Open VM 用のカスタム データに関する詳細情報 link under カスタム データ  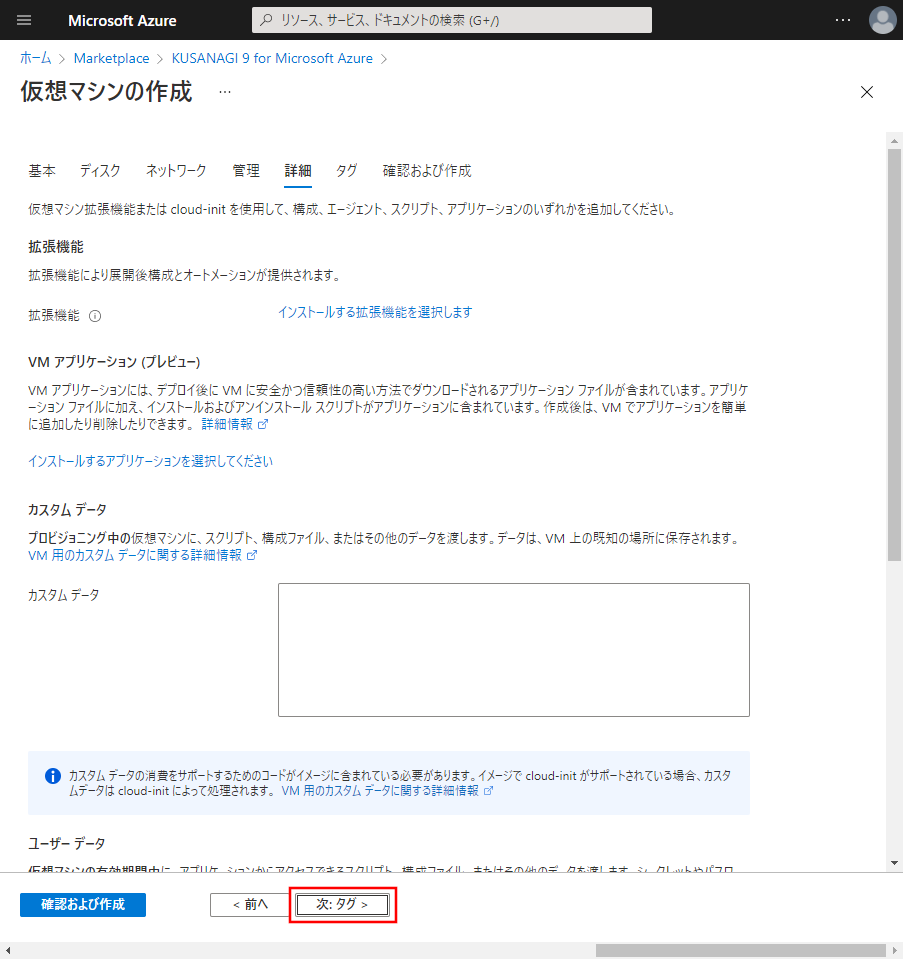[x=143, y=555]
